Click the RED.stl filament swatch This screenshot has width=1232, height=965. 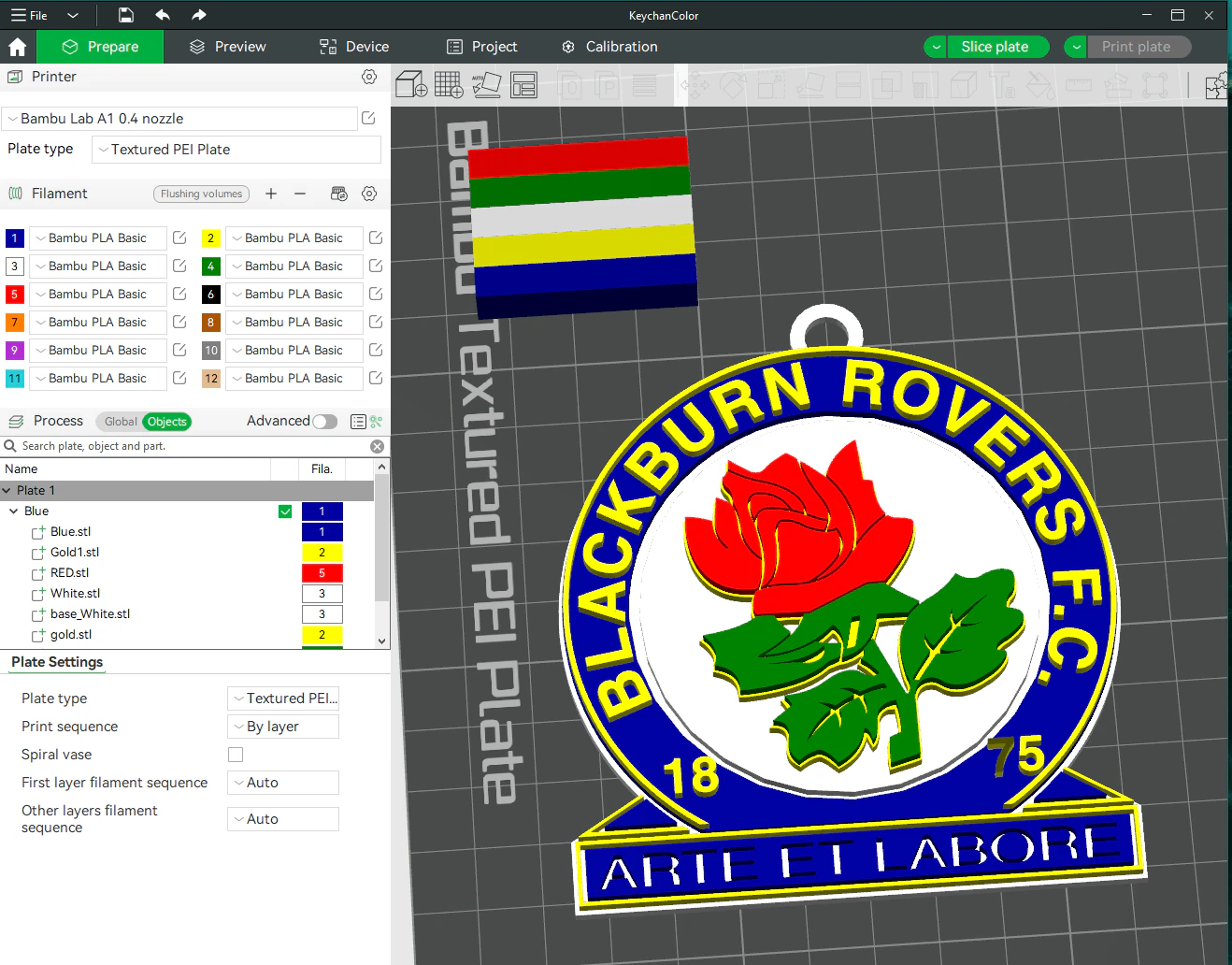[322, 573]
